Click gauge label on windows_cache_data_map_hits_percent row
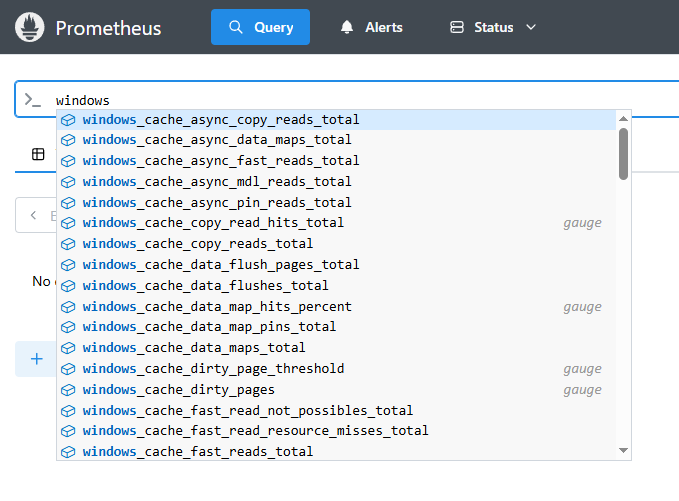This screenshot has height=501, width=679. [x=582, y=307]
